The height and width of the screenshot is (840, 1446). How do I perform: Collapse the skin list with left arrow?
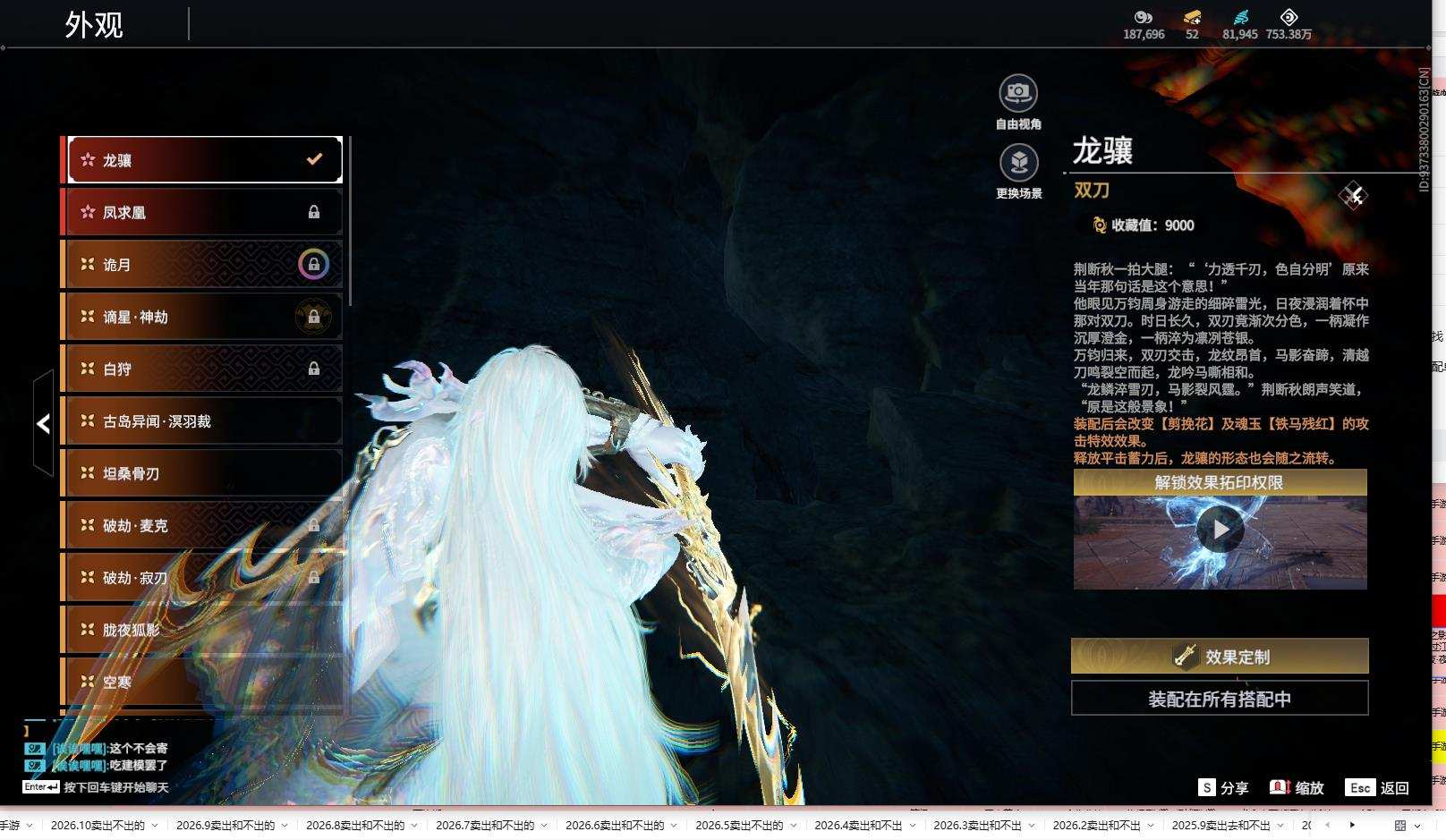[44, 423]
